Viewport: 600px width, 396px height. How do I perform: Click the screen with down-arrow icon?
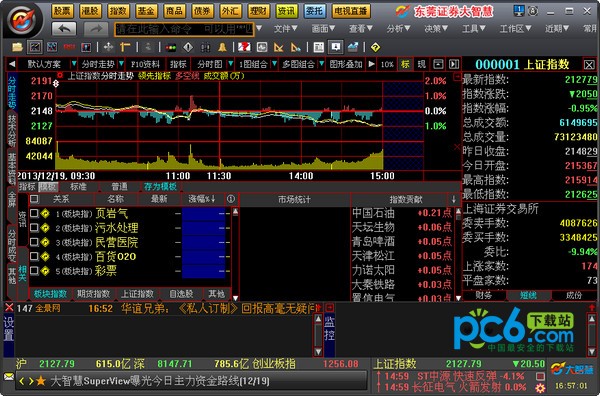coord(336,47)
